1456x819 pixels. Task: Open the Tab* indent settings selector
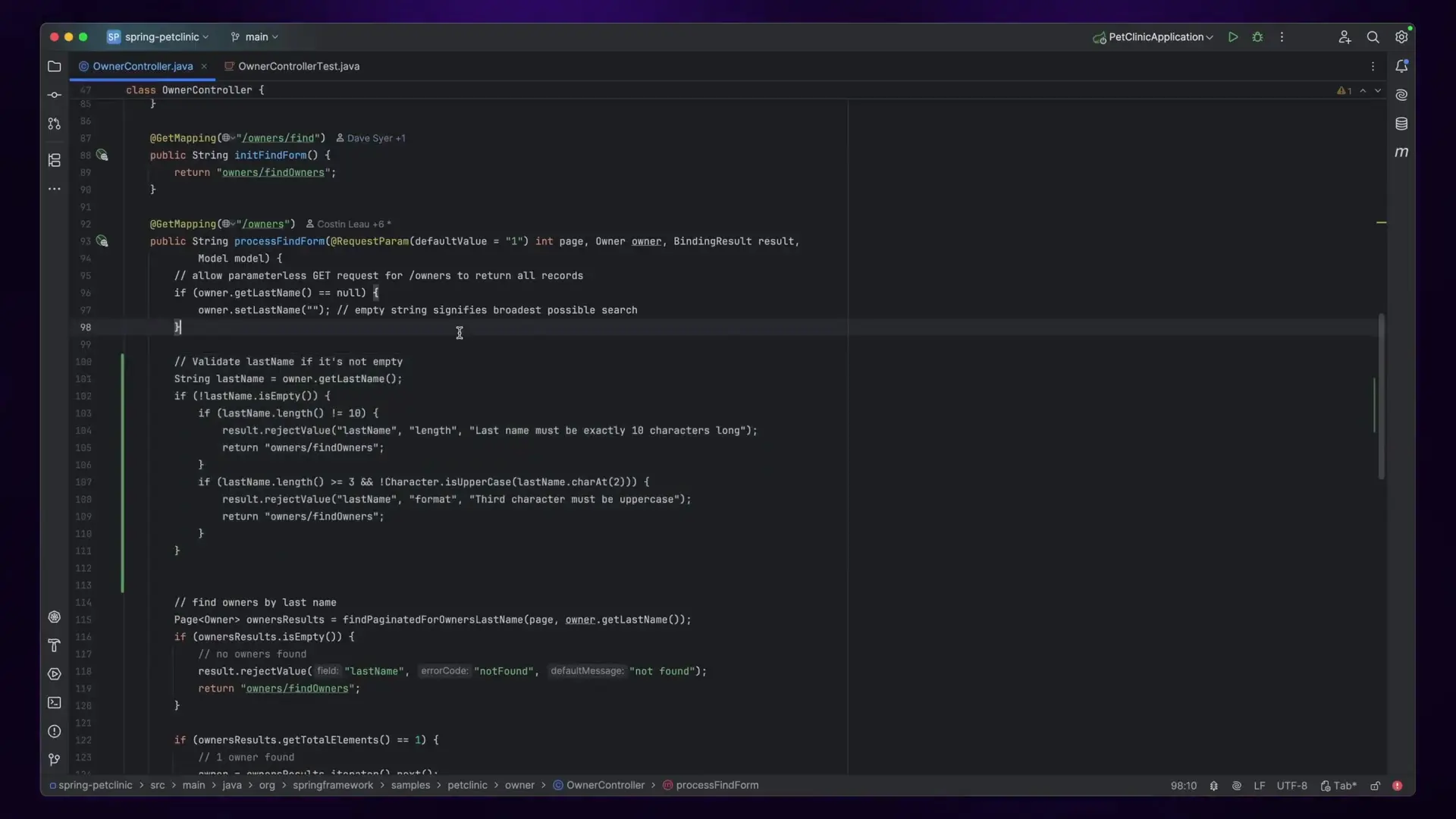tap(1338, 786)
